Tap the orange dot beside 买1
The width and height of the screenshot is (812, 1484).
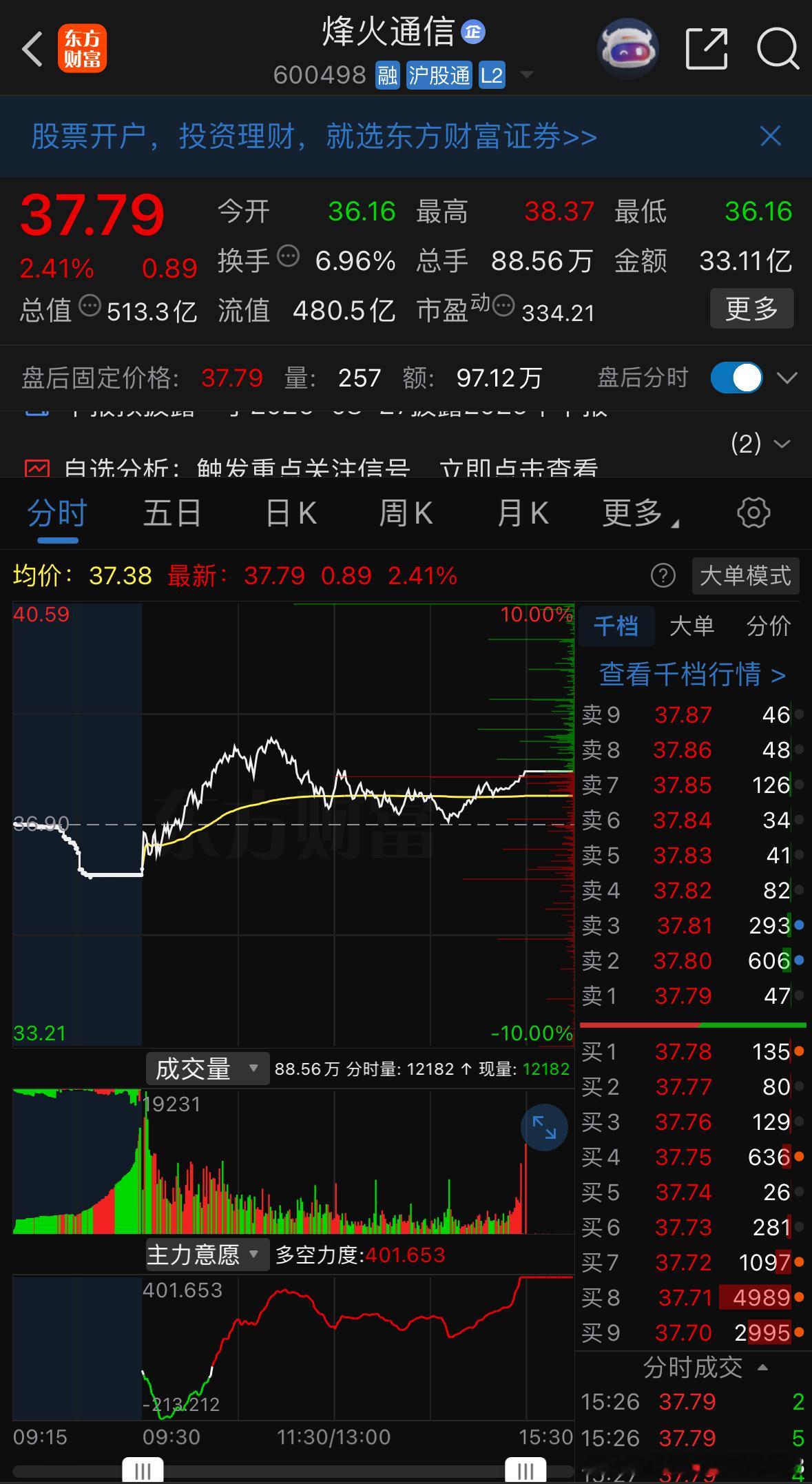[x=799, y=1051]
